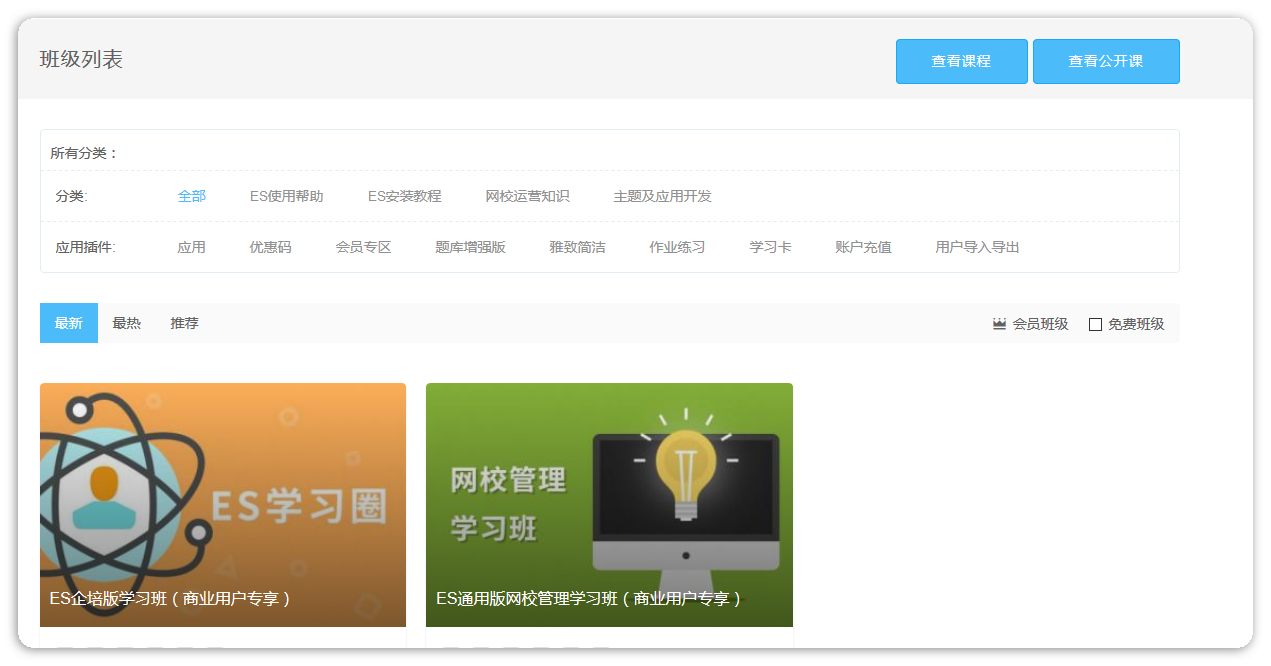The width and height of the screenshot is (1271, 666).
Task: Select the 优惠码 plugin filter
Action: [270, 247]
